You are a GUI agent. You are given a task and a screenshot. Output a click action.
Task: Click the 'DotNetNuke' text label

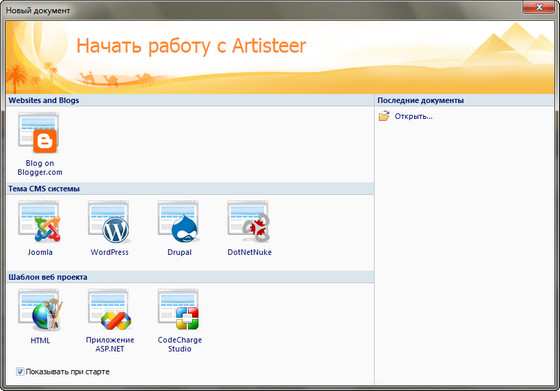pyautogui.click(x=249, y=252)
